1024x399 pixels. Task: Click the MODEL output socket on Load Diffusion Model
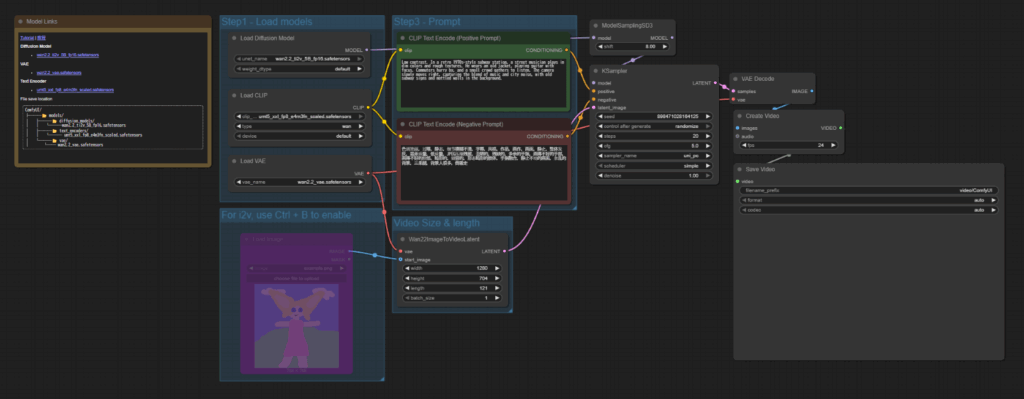[x=368, y=50]
